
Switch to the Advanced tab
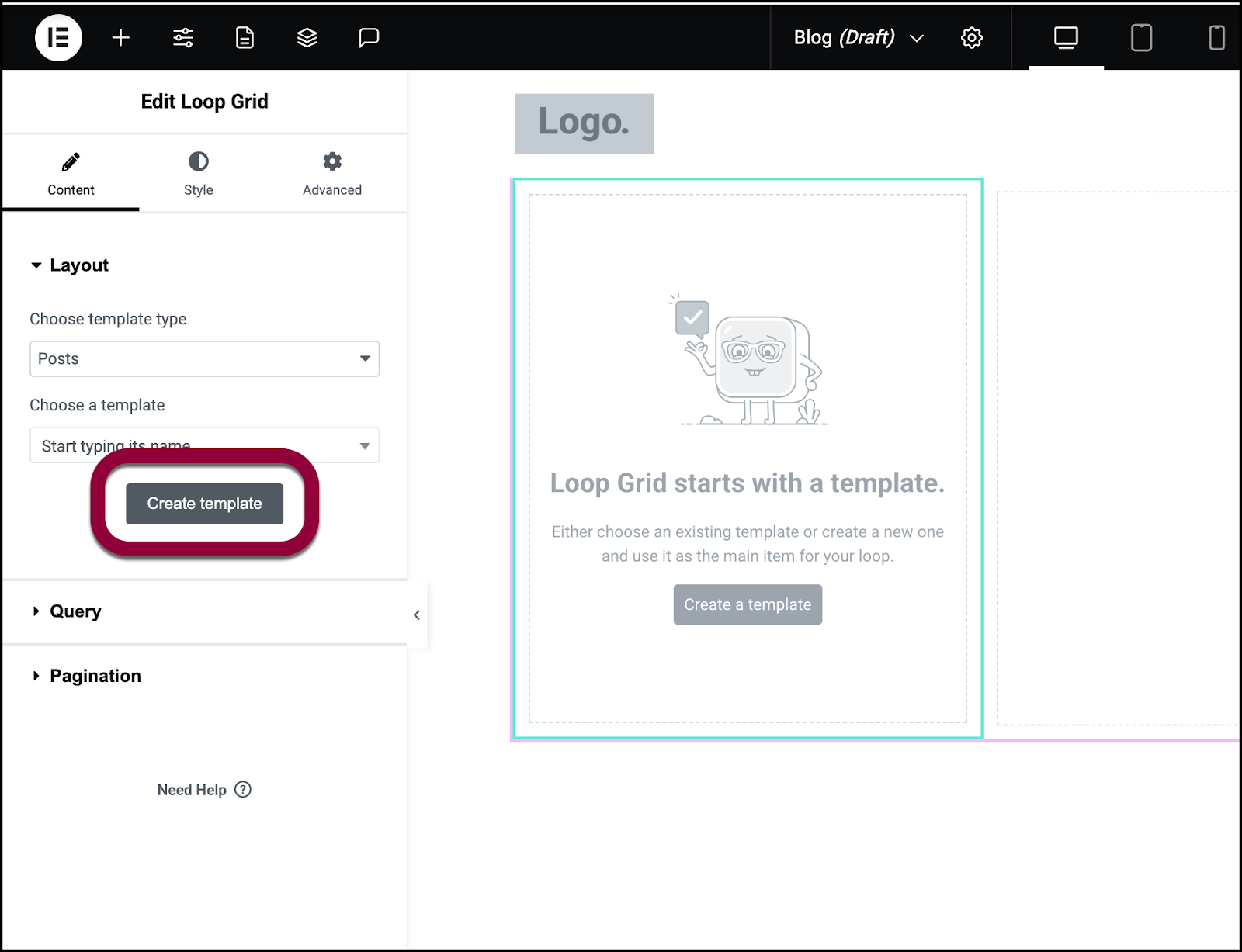point(331,174)
